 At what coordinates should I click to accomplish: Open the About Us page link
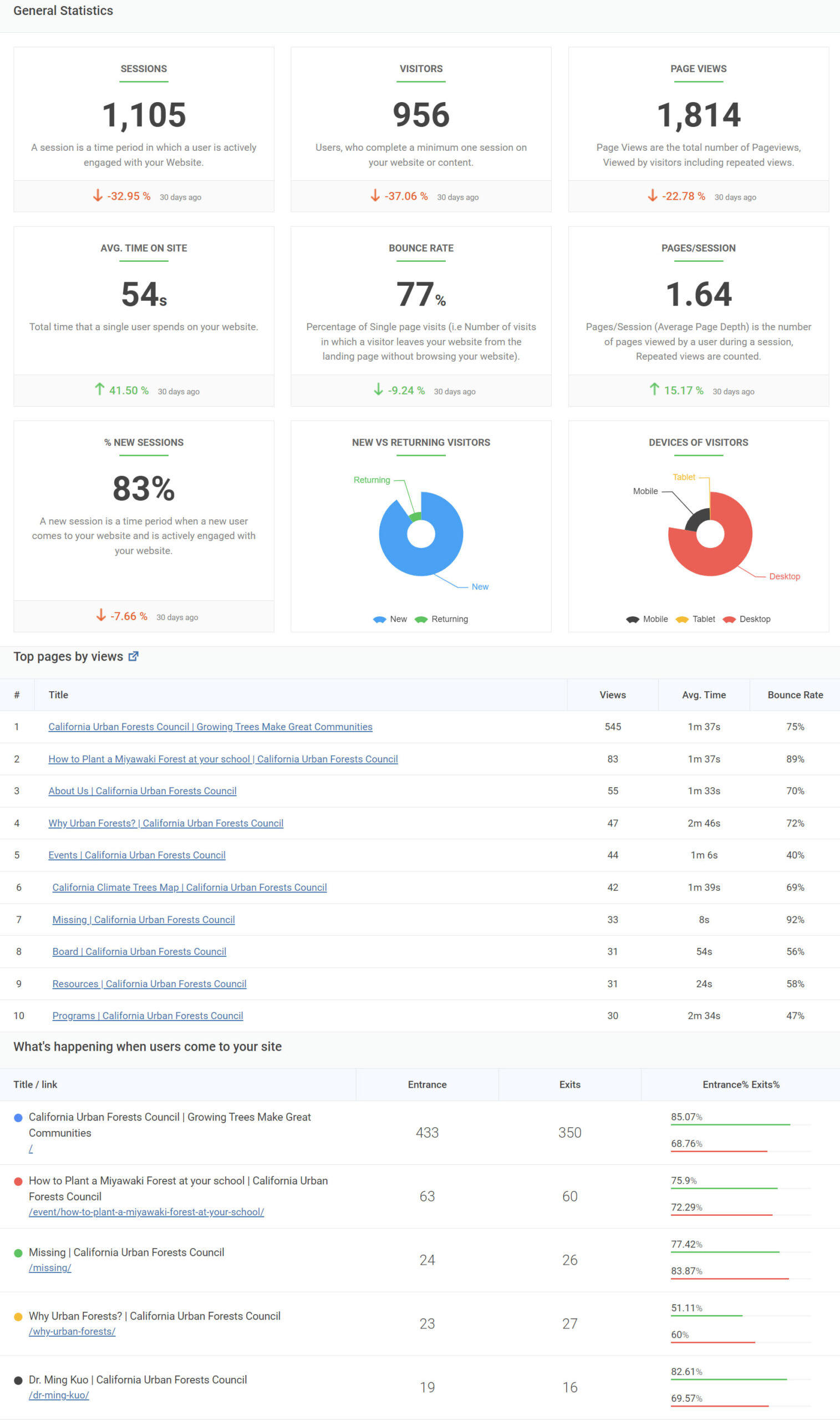(142, 791)
